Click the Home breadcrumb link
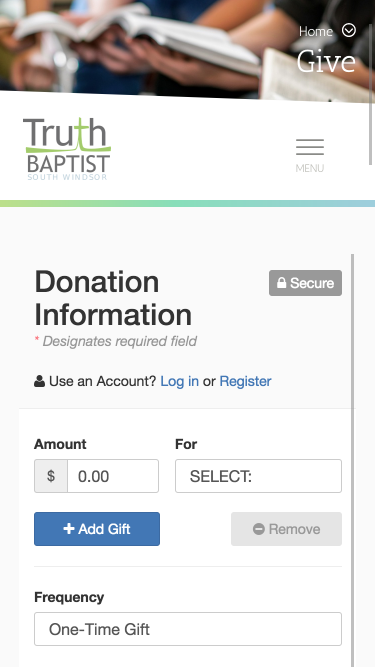Screen dimensions: 375x667 coord(316,31)
